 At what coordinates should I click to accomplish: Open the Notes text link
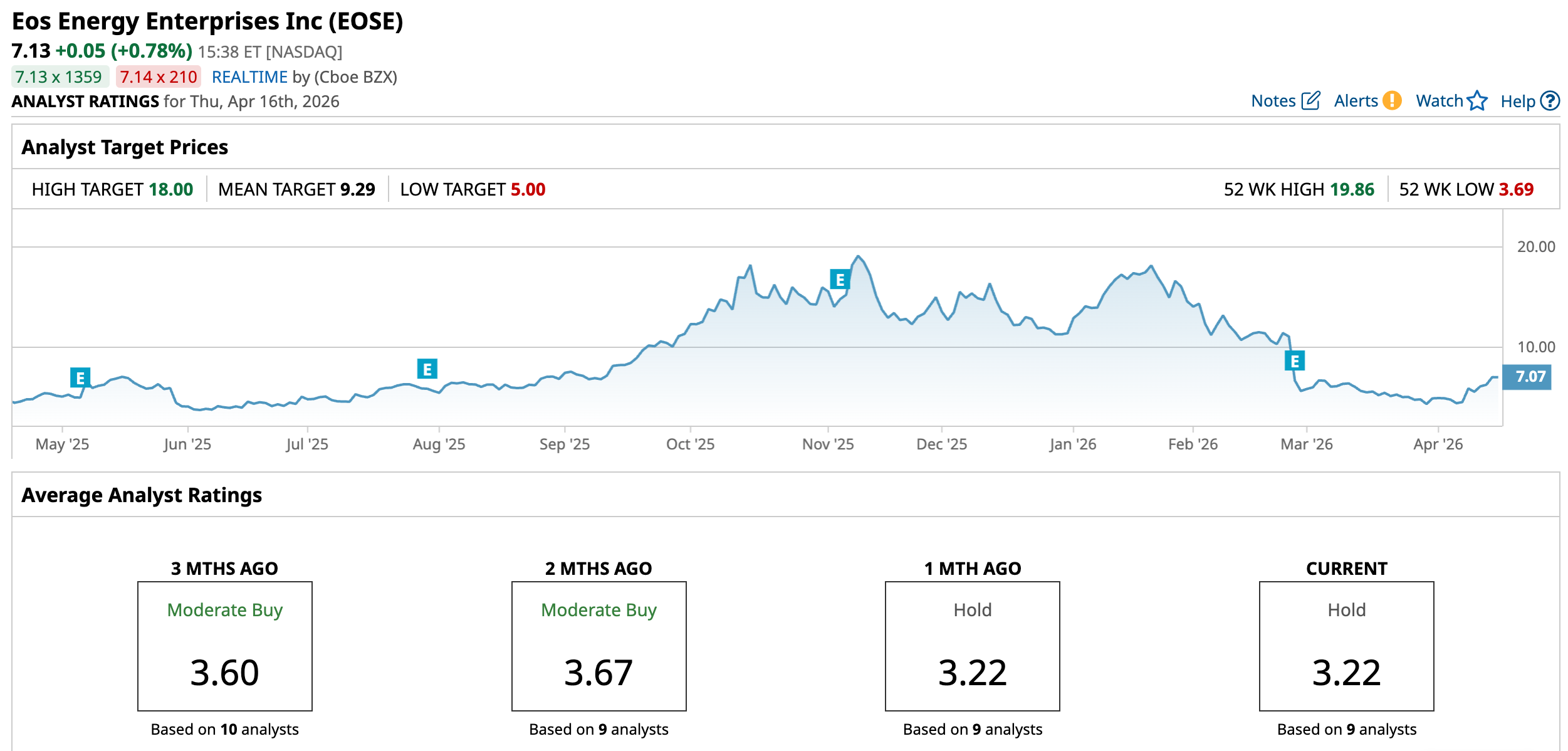[1273, 101]
